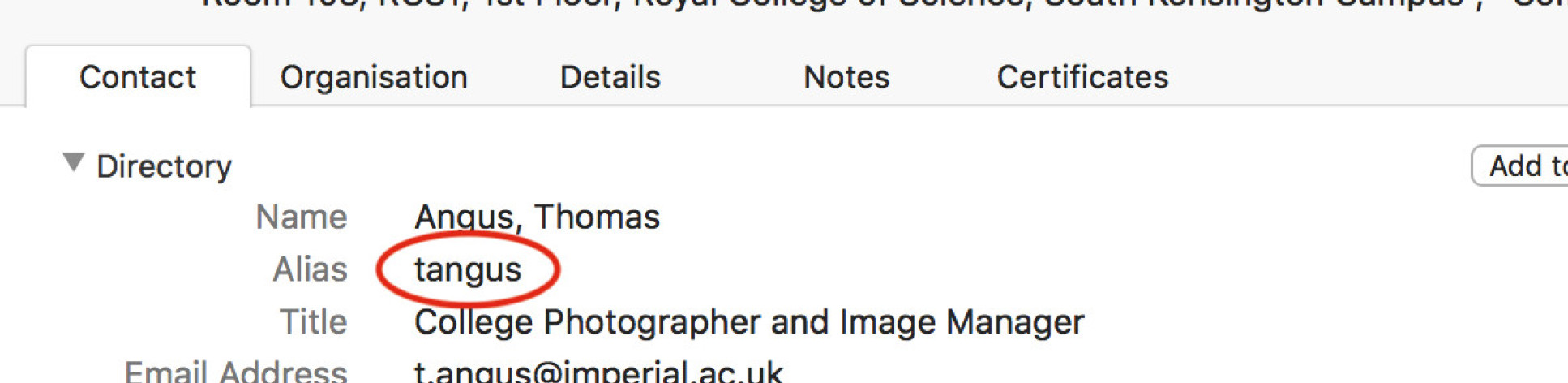Viewport: 1568px width, 383px height.
Task: Show the Certificates tab
Action: [x=1082, y=78]
